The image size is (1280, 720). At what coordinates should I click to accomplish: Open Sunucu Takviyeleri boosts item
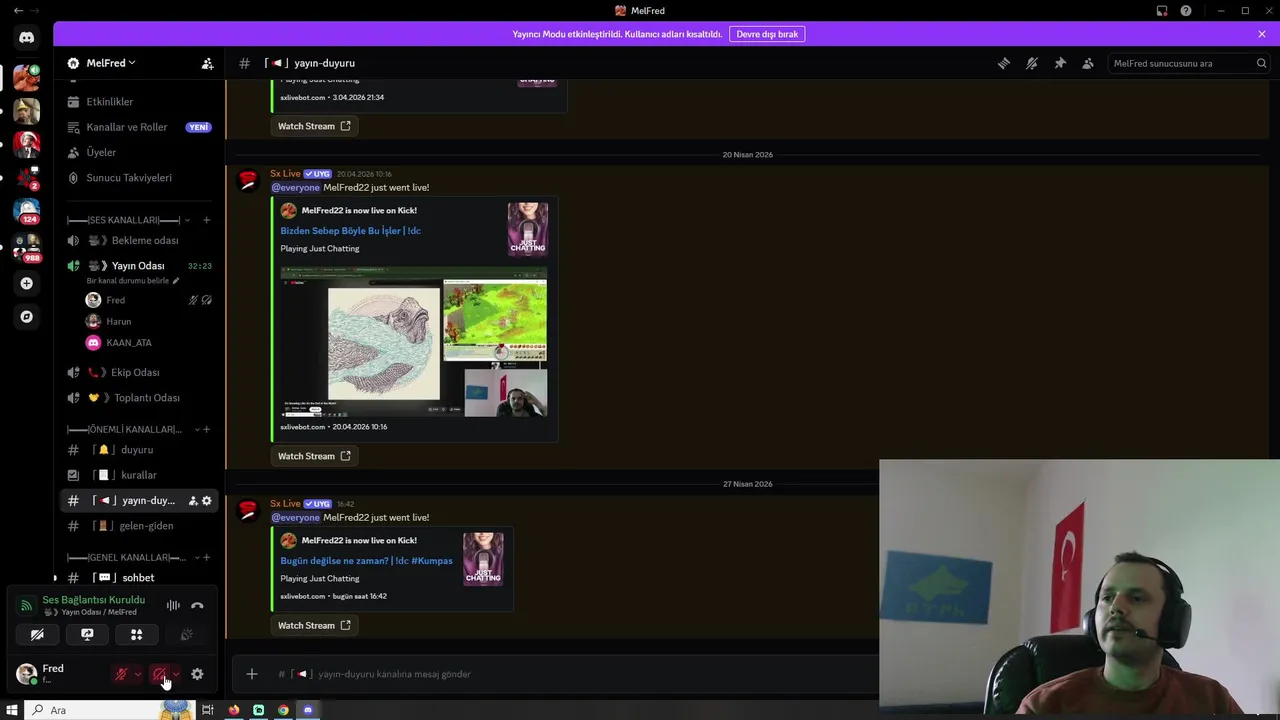[139, 178]
